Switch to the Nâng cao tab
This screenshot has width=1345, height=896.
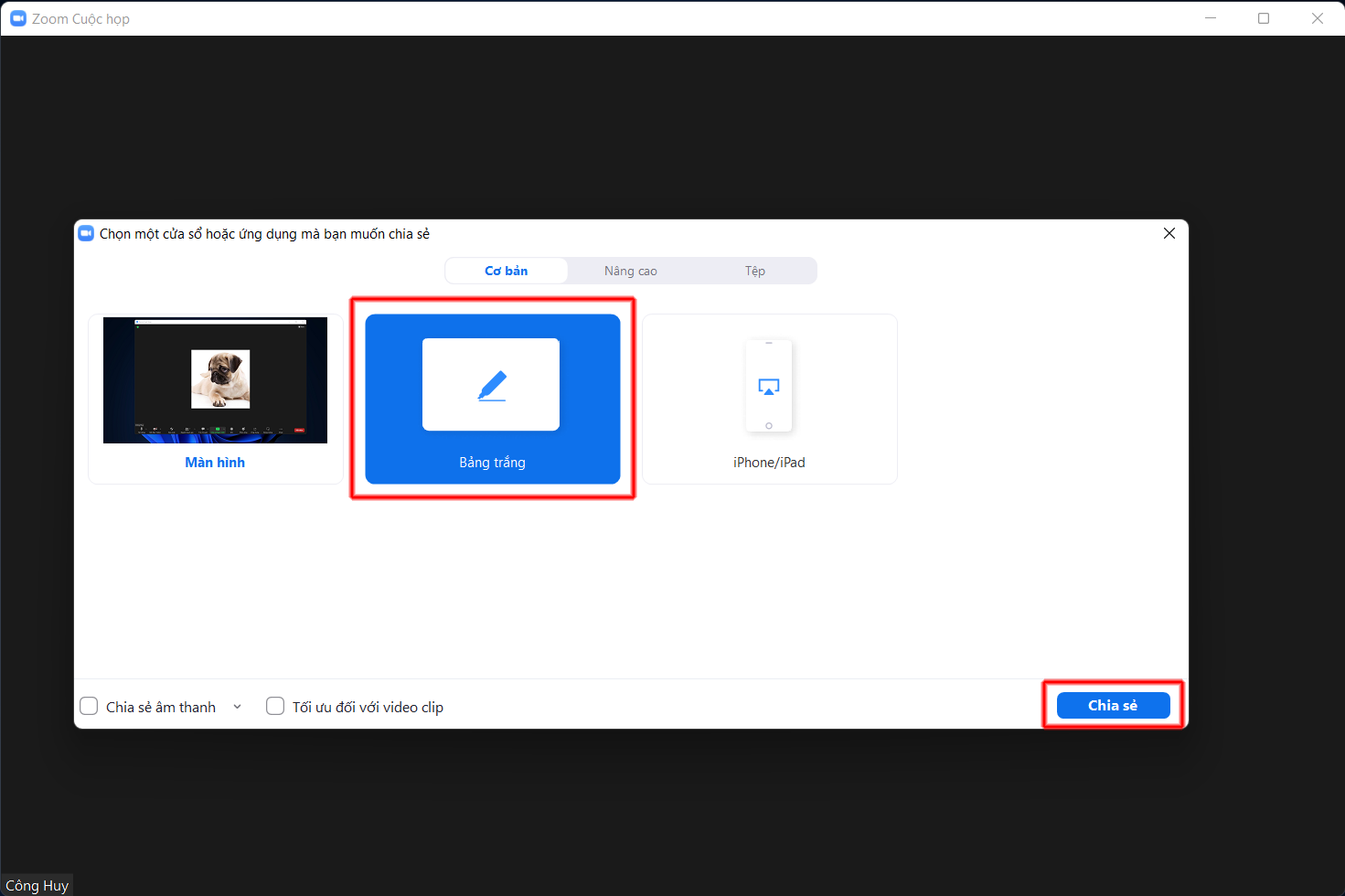[x=631, y=271]
